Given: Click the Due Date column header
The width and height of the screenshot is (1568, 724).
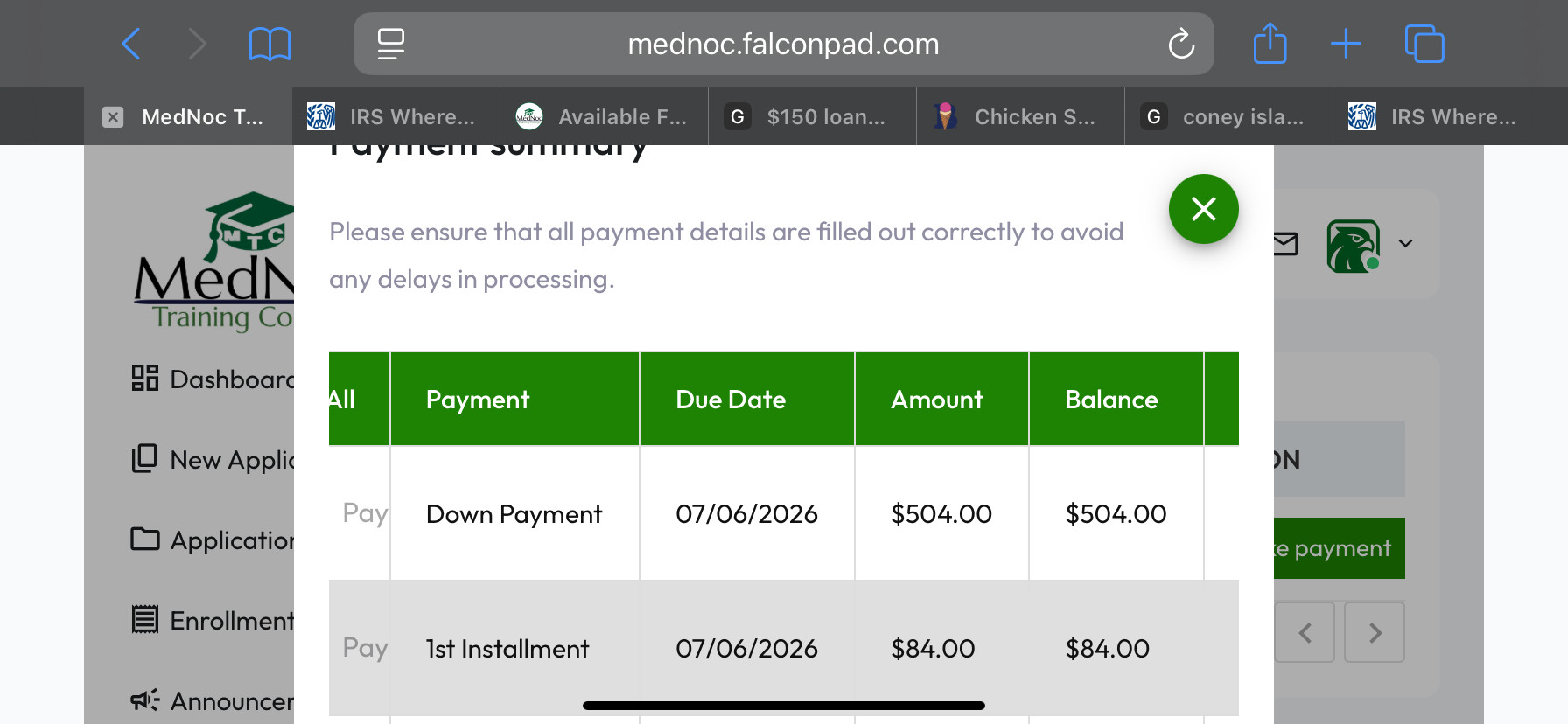Looking at the screenshot, I should [747, 400].
